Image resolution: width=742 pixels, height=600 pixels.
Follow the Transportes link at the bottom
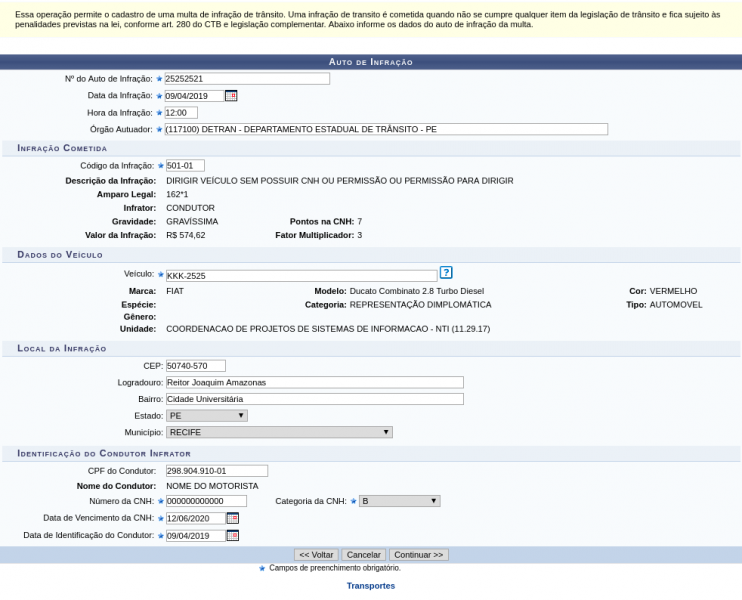click(x=370, y=586)
